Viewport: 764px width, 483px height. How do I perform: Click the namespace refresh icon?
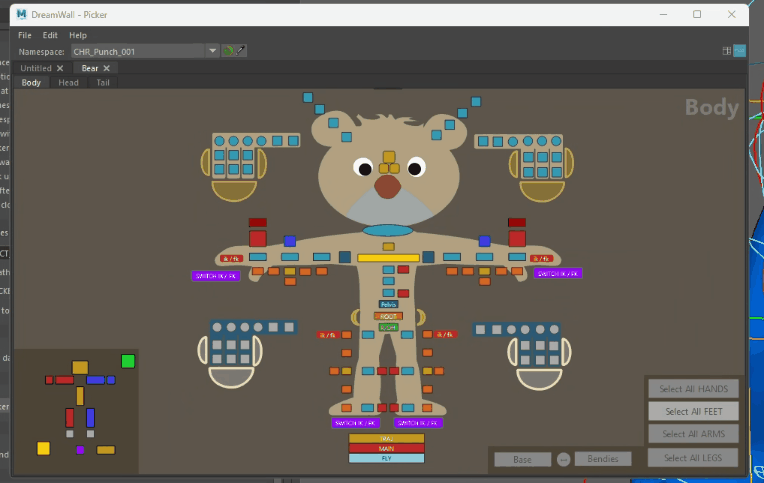[x=228, y=51]
